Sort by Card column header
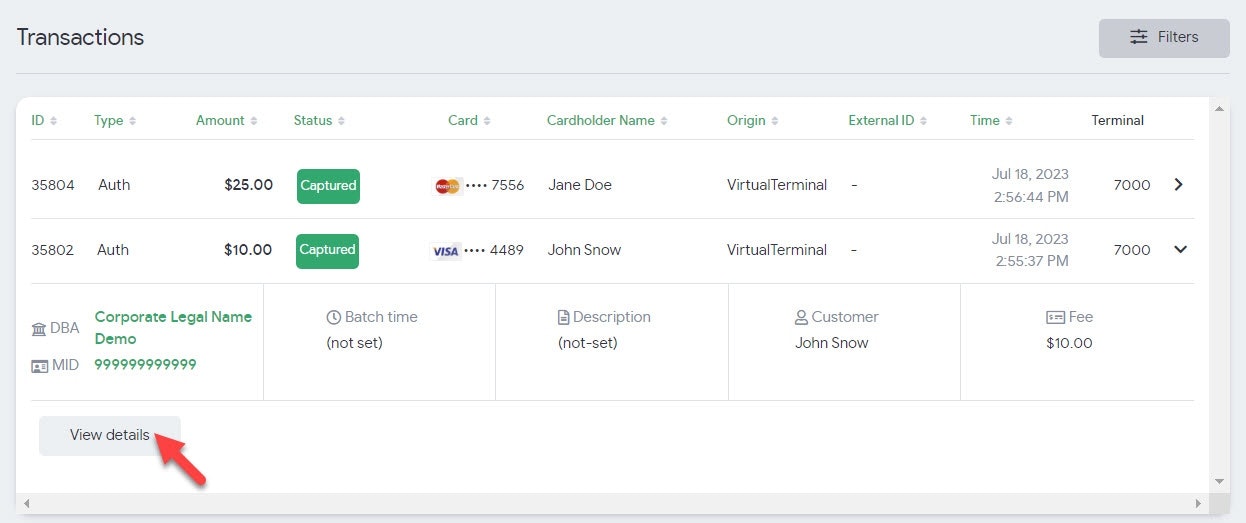Image resolution: width=1246 pixels, height=523 pixels. click(469, 120)
